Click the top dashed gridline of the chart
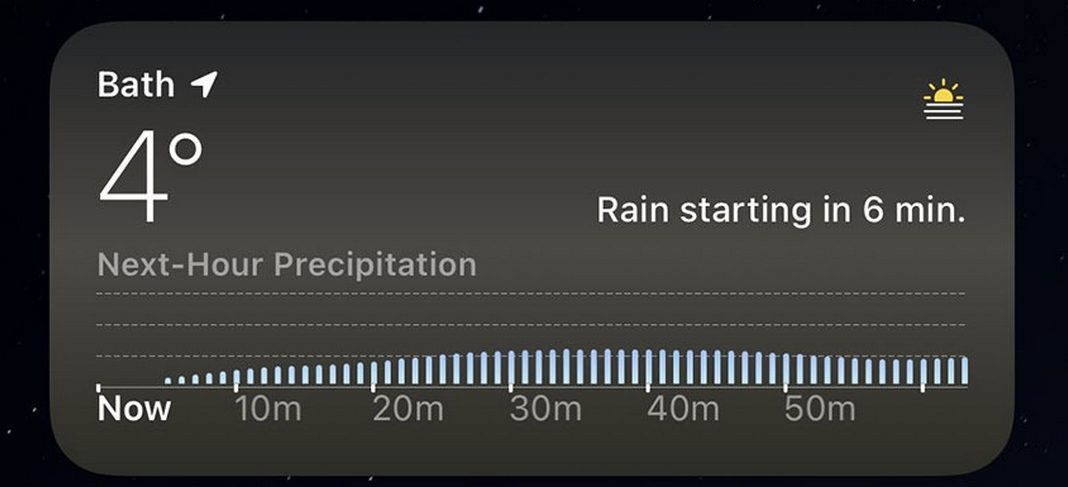Viewport: 1068px width, 487px height. pos(531,294)
